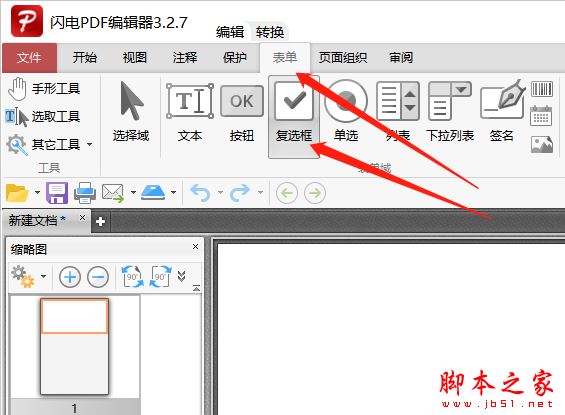Switch to the Review (审阅) tab

click(x=401, y=58)
